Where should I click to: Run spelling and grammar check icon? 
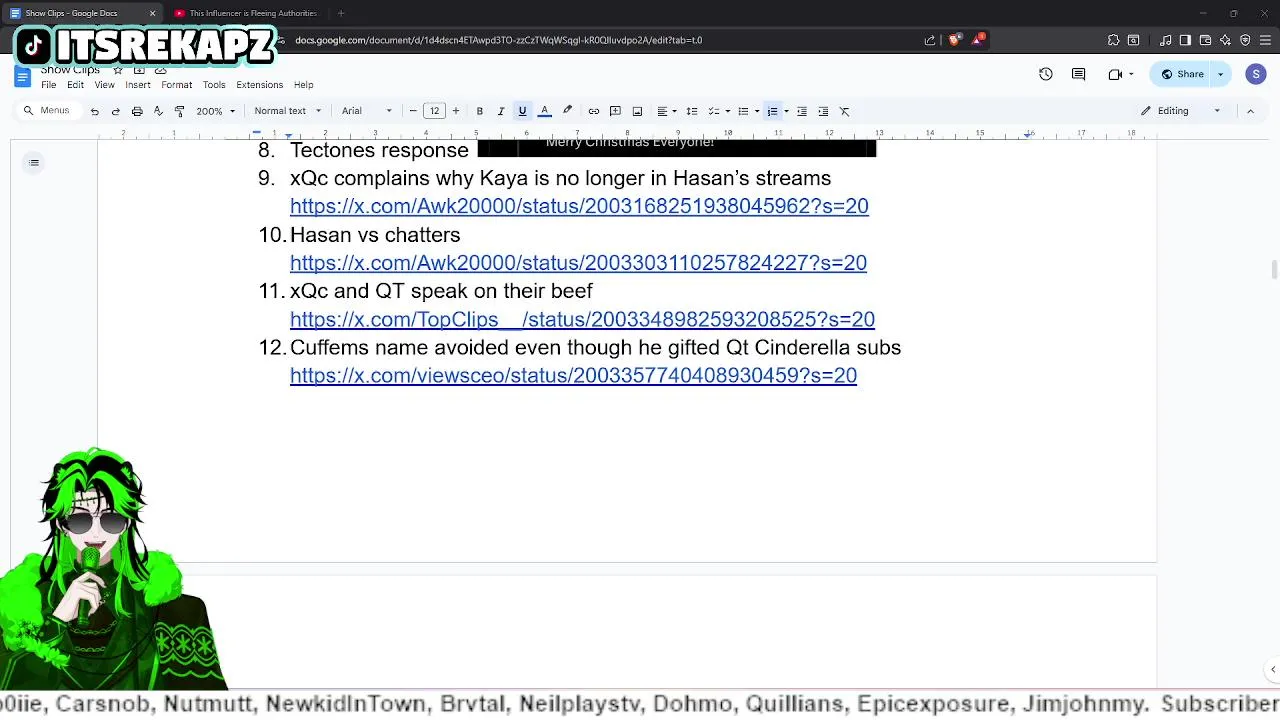click(158, 111)
